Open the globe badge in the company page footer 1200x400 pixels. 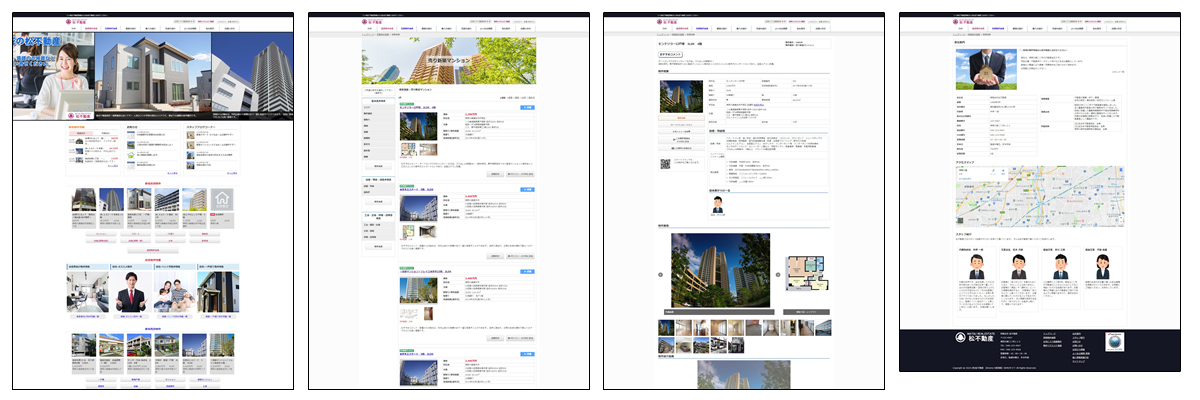click(1117, 342)
